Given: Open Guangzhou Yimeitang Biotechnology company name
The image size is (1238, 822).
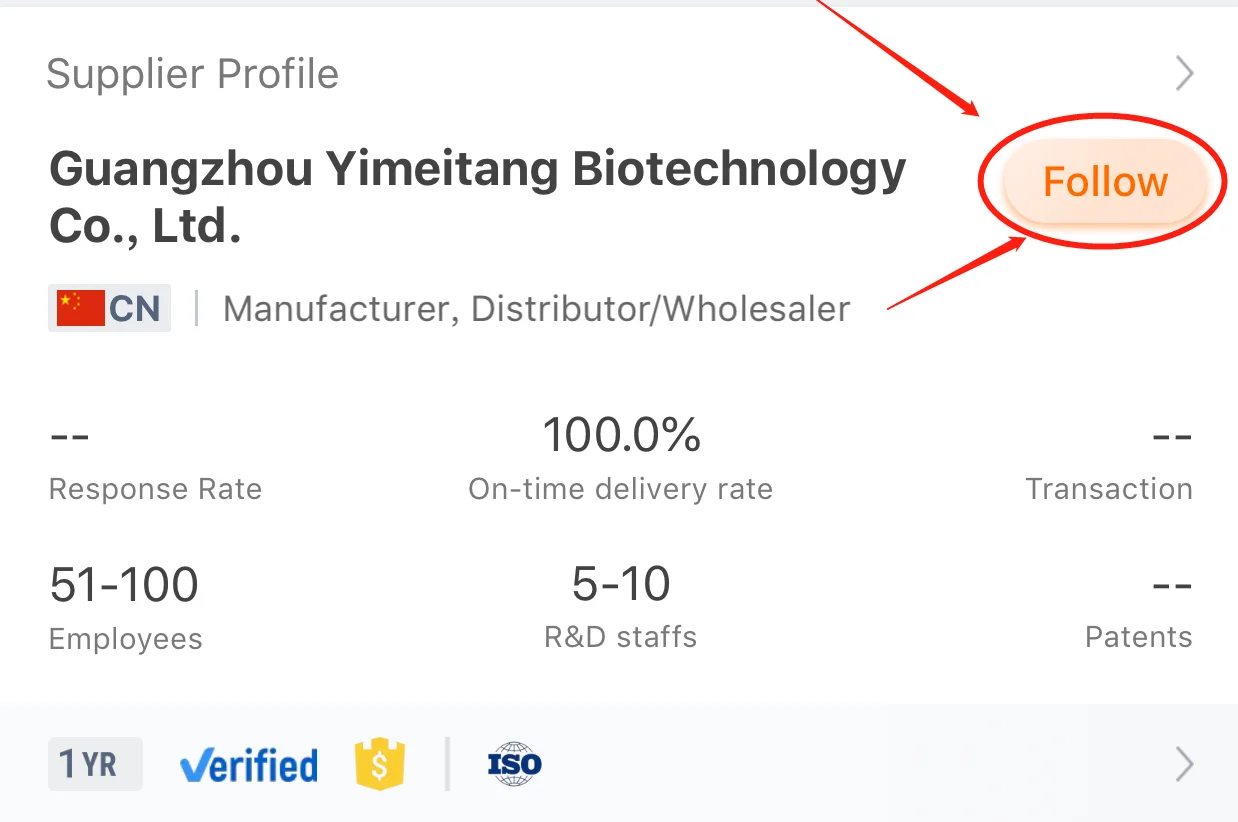Looking at the screenshot, I should click(x=477, y=198).
